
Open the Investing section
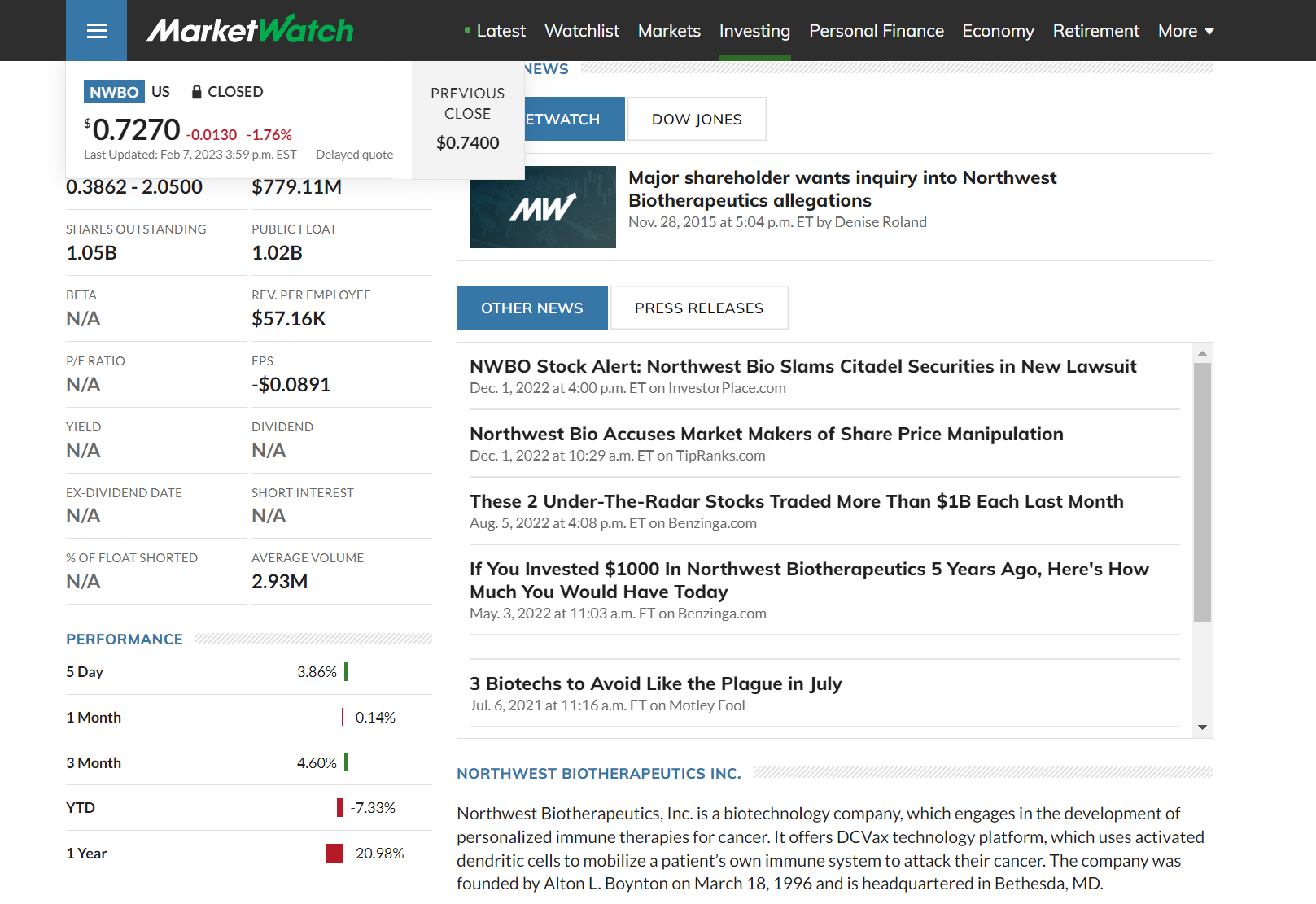(754, 31)
